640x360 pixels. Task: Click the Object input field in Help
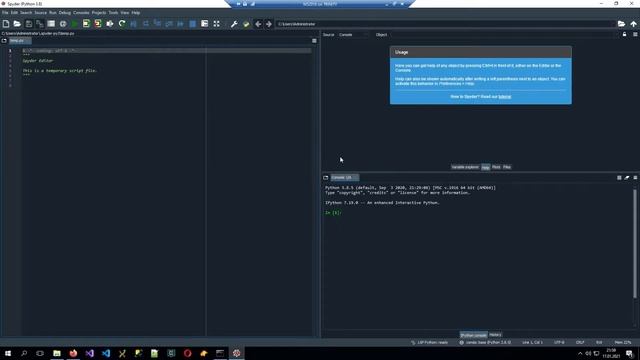pos(504,35)
